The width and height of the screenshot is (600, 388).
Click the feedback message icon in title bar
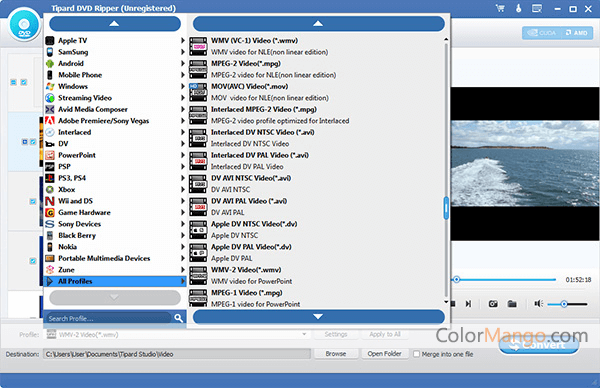click(537, 8)
